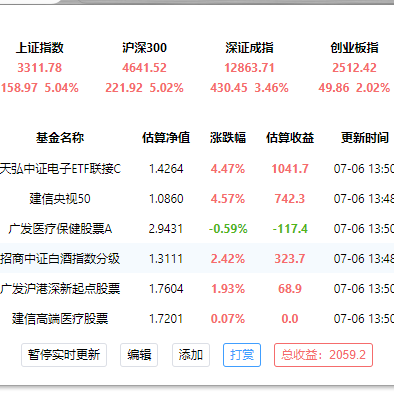Image resolution: width=394 pixels, height=394 pixels.
Task: Click net value 1.7201
Action: pyautogui.click(x=166, y=319)
